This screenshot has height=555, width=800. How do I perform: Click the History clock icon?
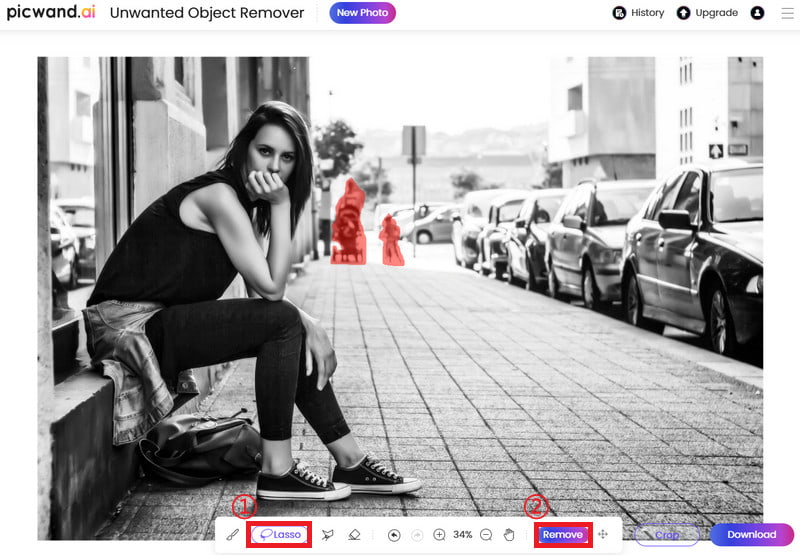coord(619,13)
